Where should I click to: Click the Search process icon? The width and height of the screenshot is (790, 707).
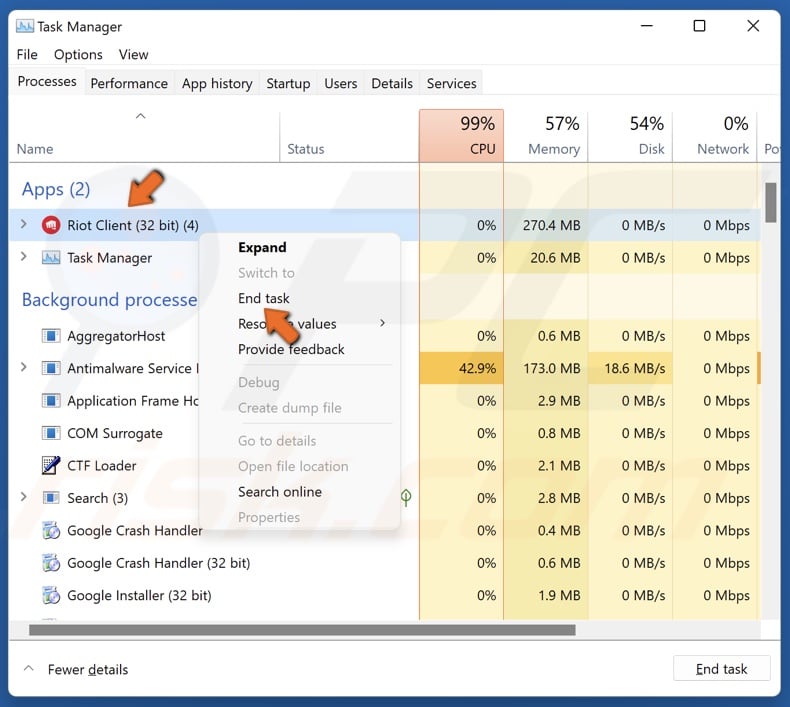(x=51, y=498)
